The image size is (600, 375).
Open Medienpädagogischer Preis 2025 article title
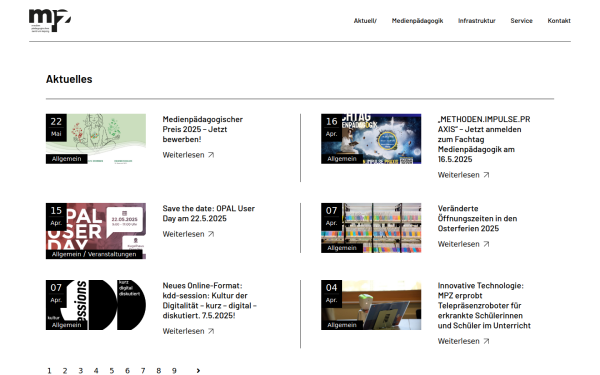point(202,129)
